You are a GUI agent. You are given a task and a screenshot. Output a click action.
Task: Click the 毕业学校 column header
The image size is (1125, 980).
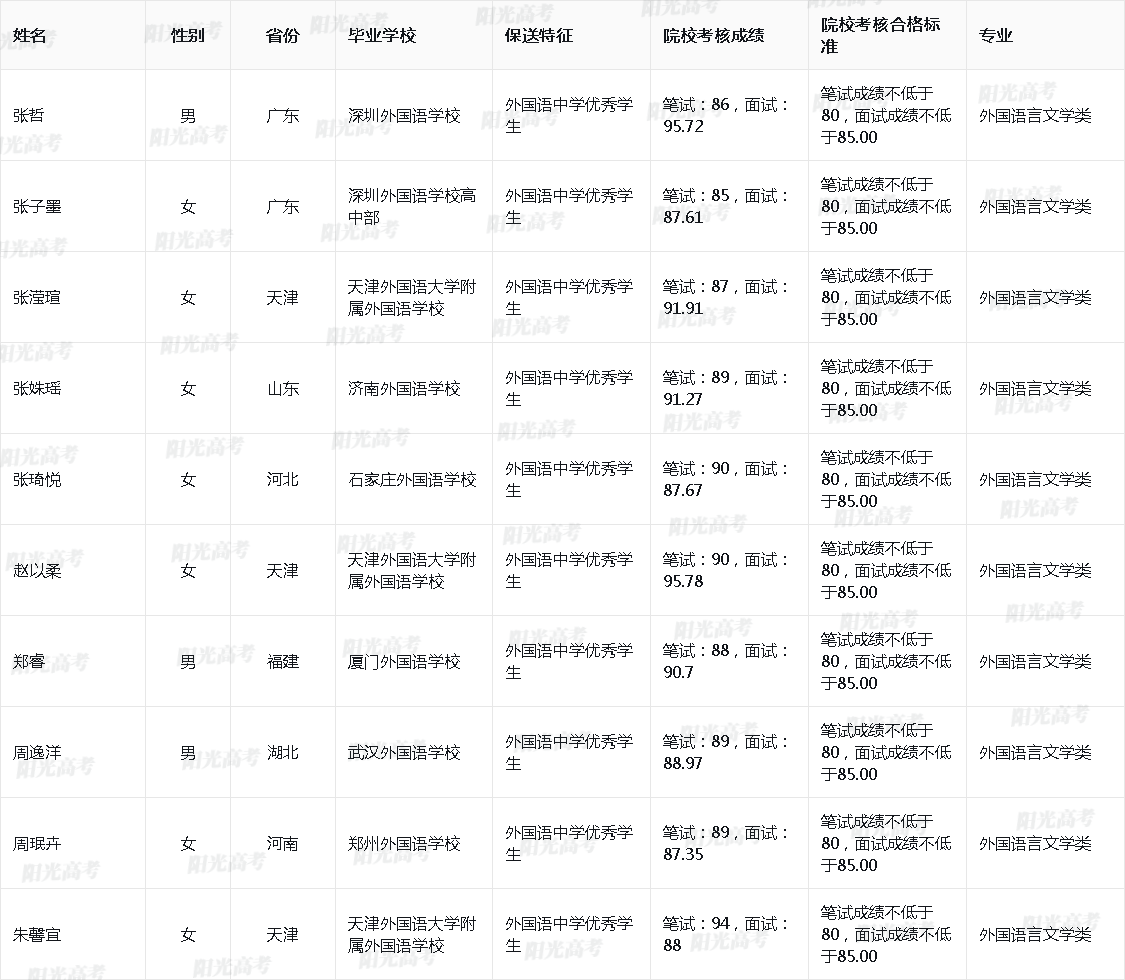381,36
